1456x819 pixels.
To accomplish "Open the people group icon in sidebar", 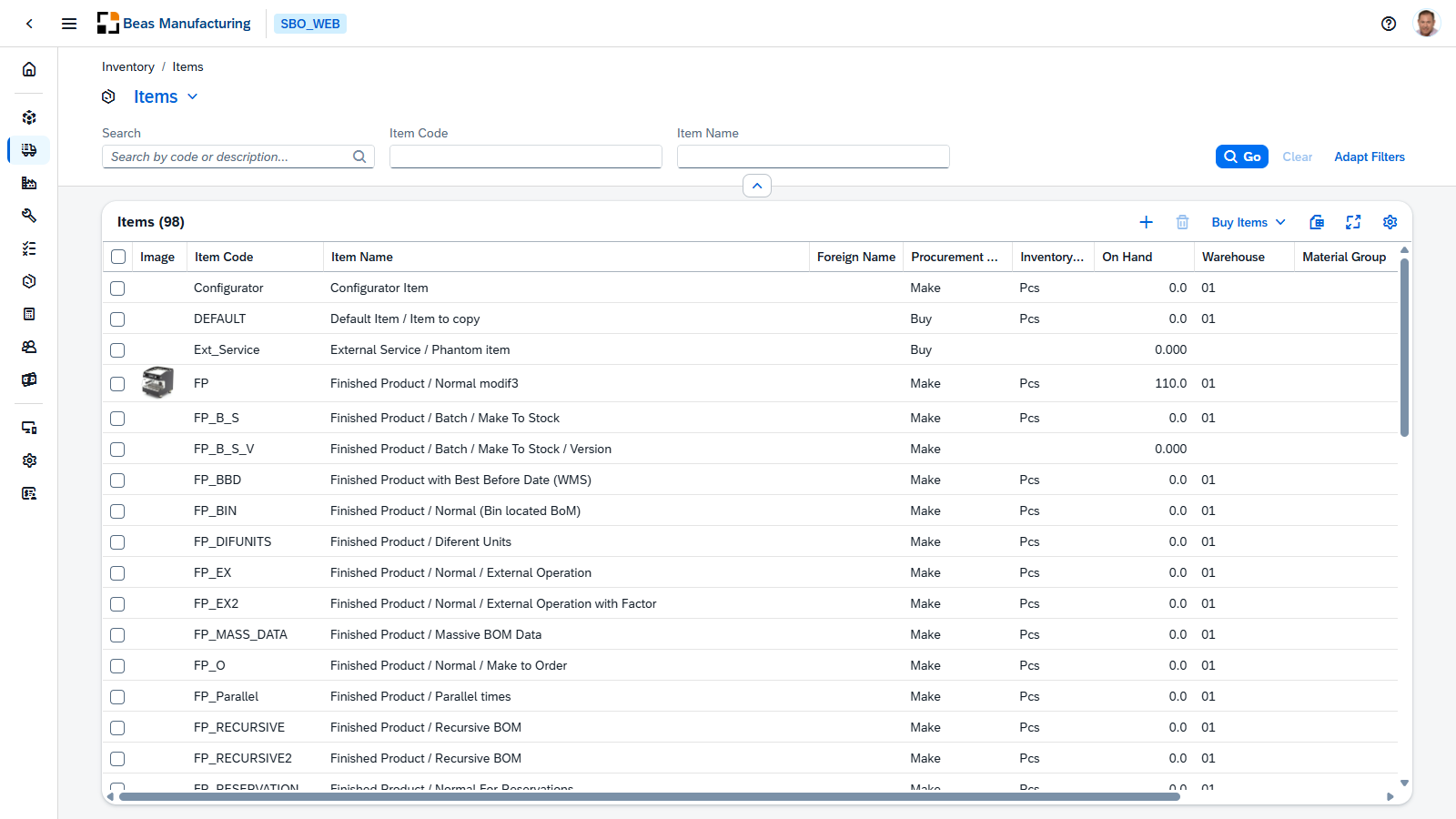I will click(x=29, y=347).
